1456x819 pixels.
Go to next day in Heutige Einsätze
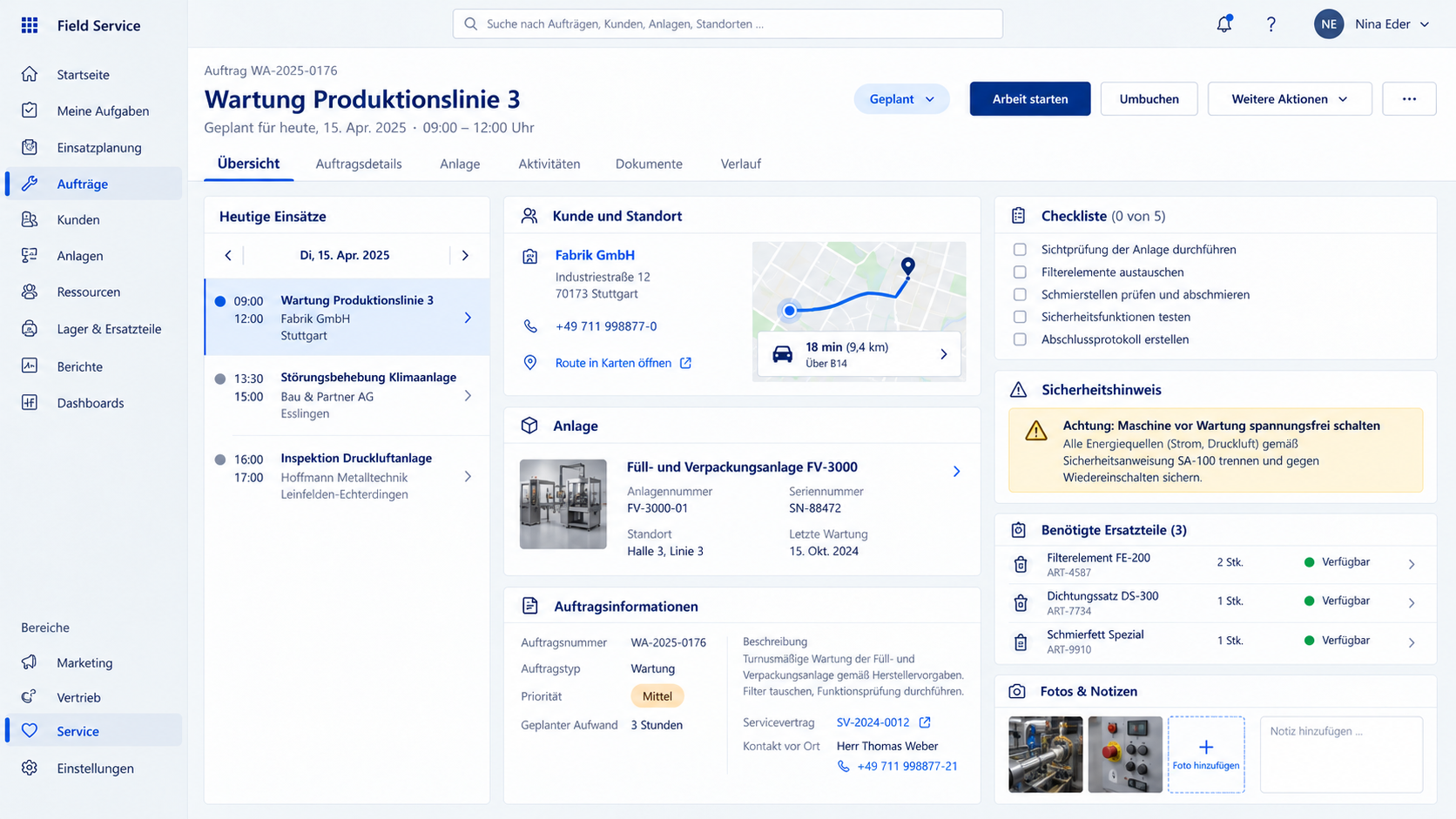465,255
